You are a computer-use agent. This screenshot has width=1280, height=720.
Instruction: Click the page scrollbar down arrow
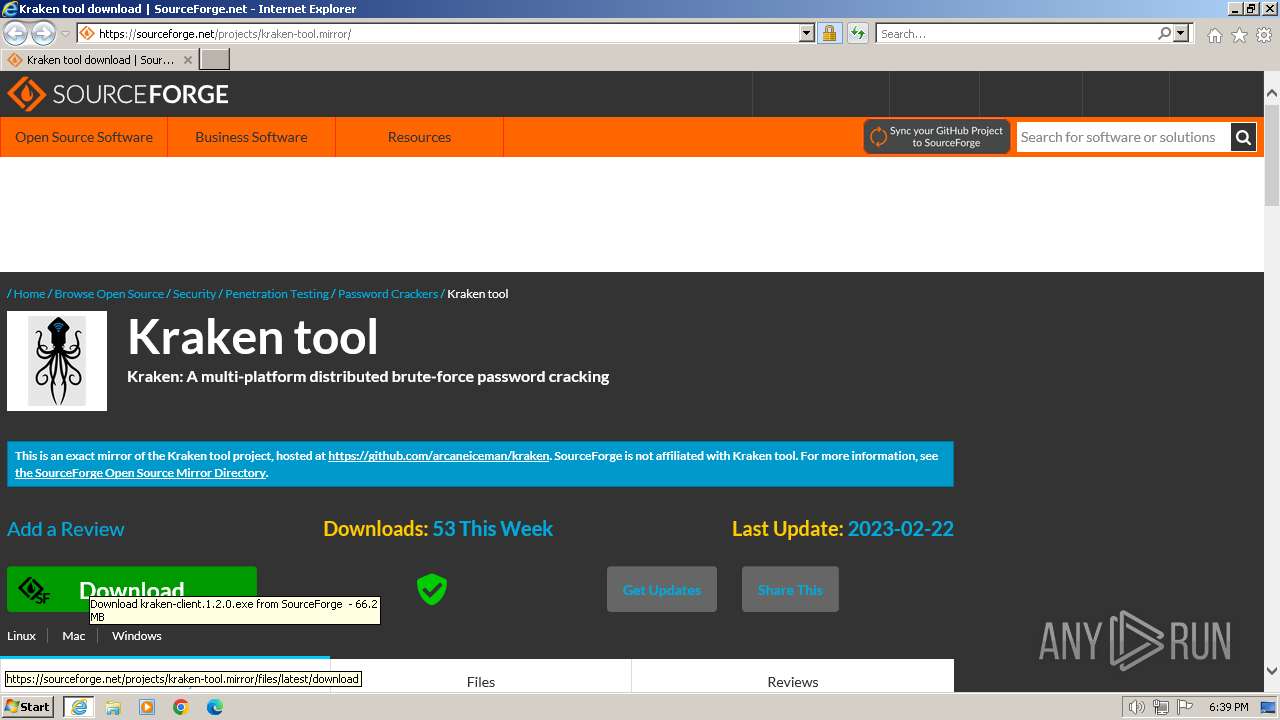[1272, 671]
